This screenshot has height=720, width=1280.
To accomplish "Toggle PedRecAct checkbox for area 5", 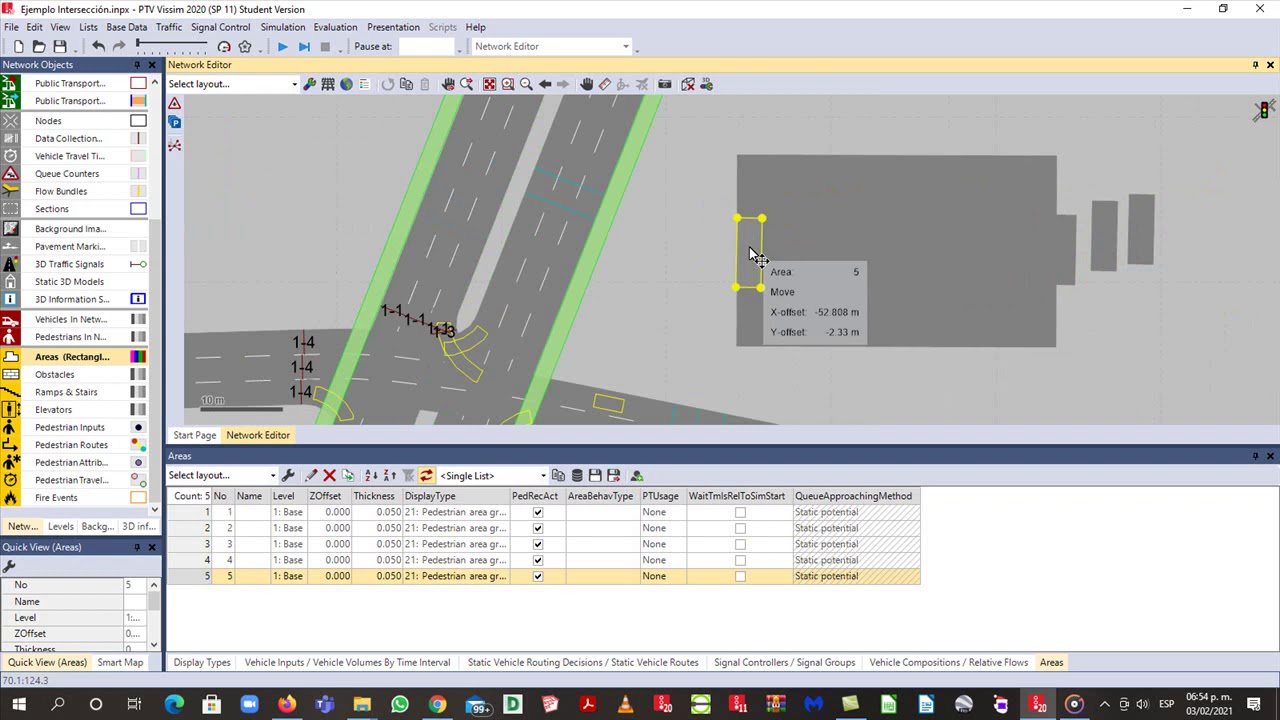I will 538,576.
